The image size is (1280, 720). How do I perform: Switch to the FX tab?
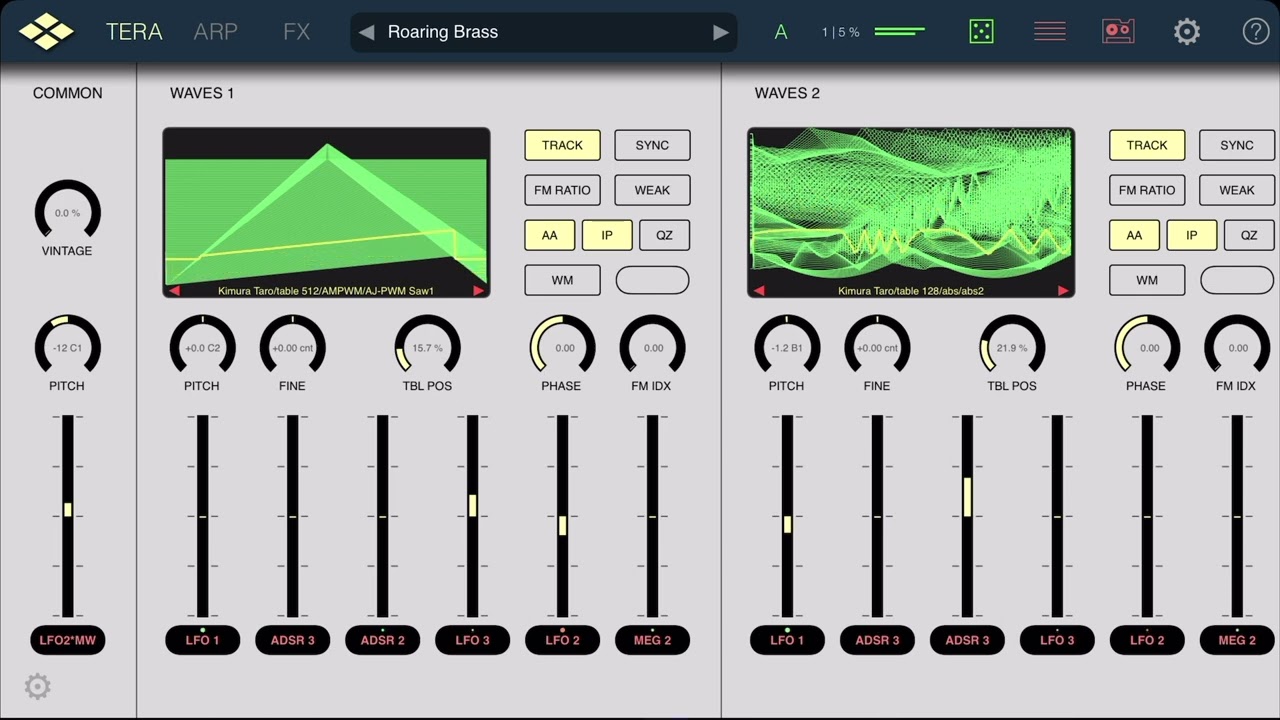pyautogui.click(x=297, y=32)
